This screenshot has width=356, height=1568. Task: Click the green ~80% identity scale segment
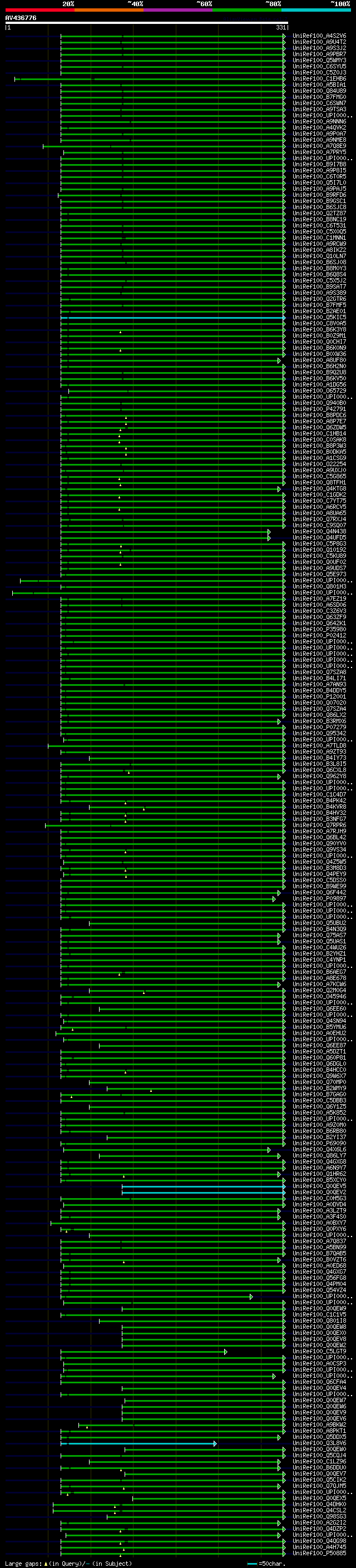(247, 10)
